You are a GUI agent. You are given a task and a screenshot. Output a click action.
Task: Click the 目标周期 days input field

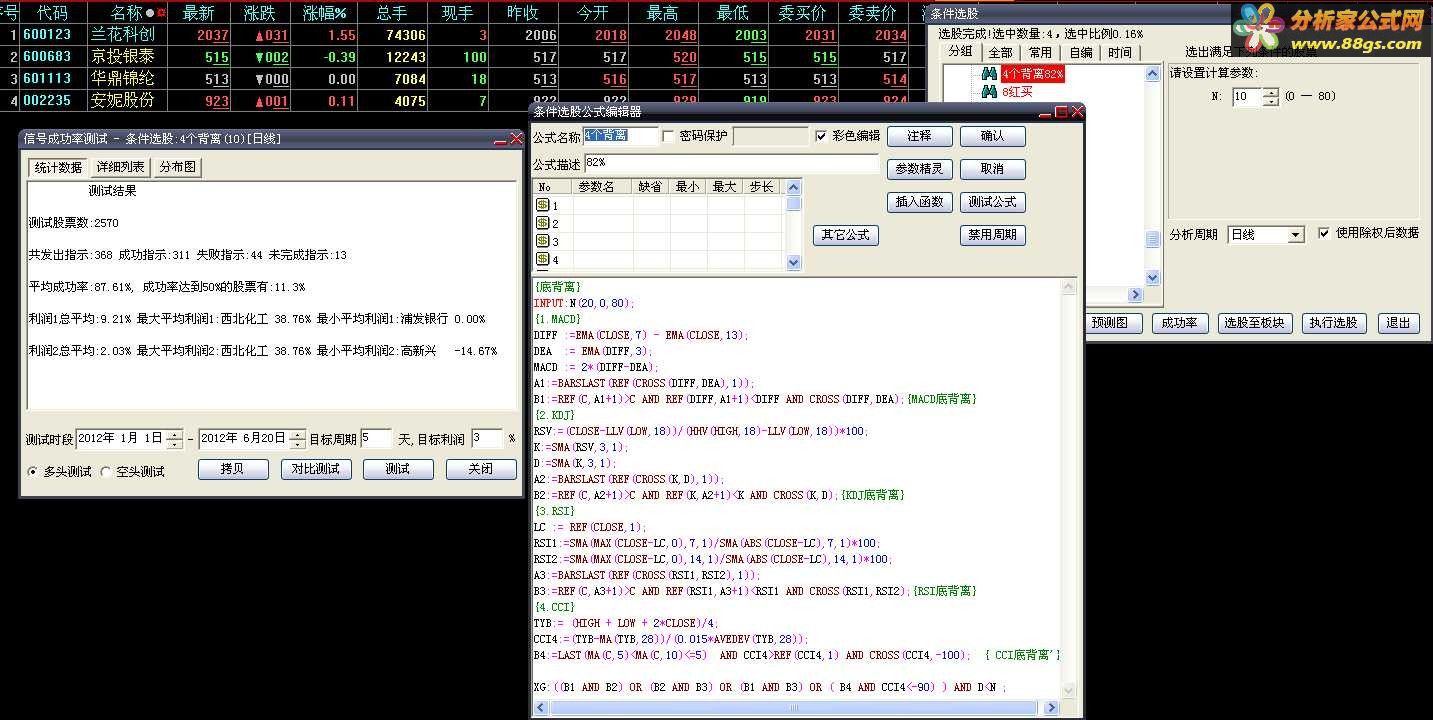pyautogui.click(x=376, y=439)
